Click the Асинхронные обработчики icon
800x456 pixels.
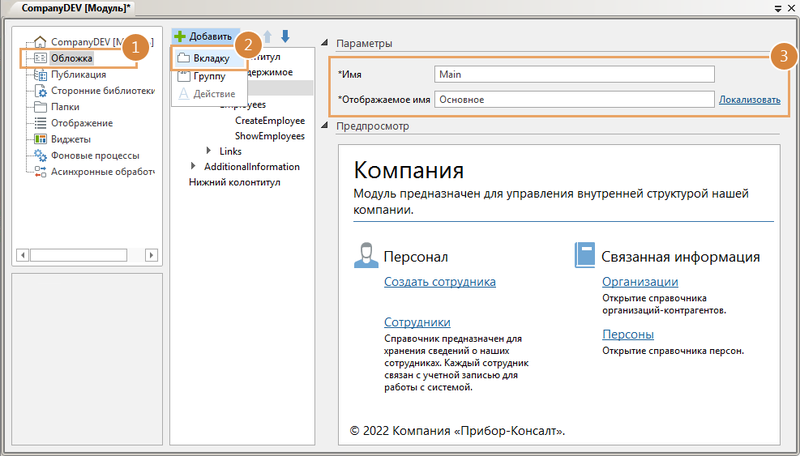point(40,172)
